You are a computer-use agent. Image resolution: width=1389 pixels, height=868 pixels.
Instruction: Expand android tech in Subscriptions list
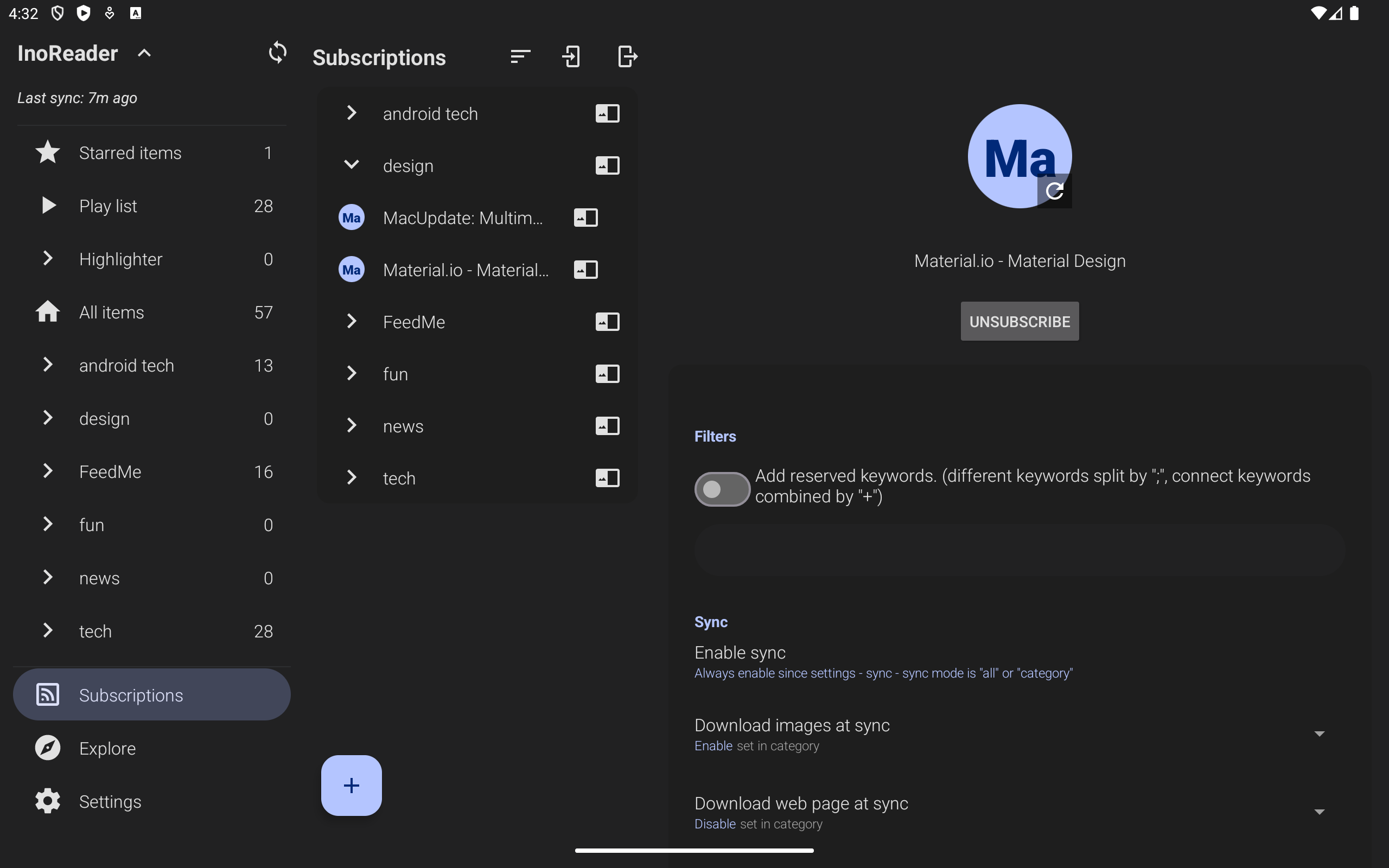click(351, 113)
